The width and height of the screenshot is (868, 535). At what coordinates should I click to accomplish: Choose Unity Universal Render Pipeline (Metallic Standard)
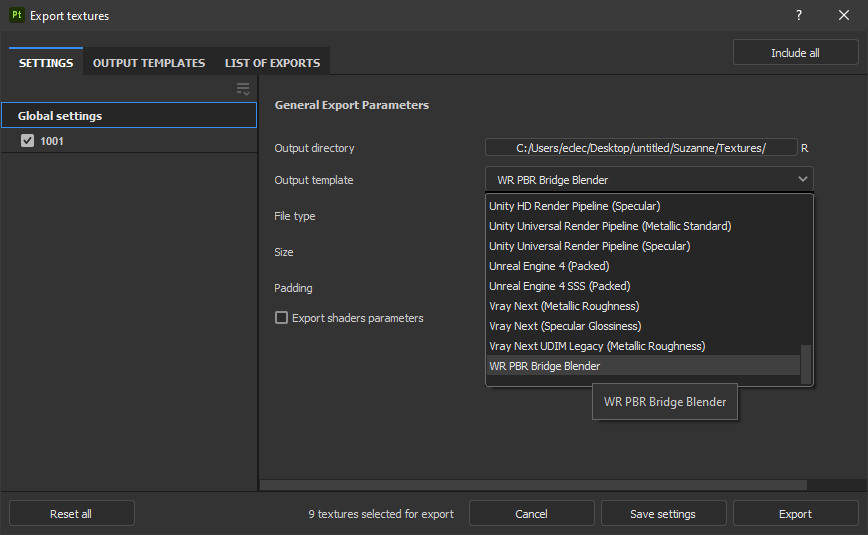(643, 226)
